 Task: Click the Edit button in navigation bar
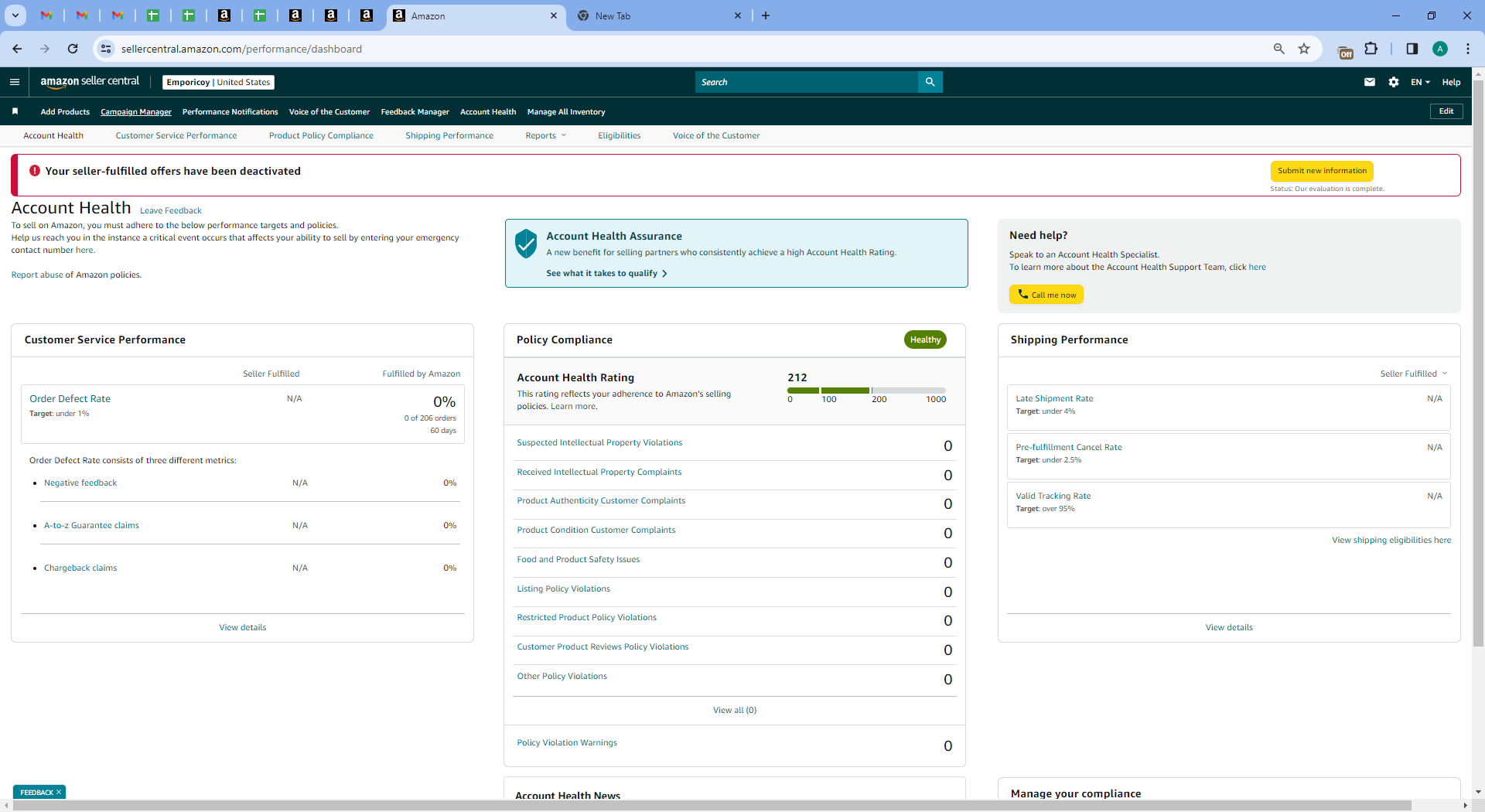(1446, 111)
